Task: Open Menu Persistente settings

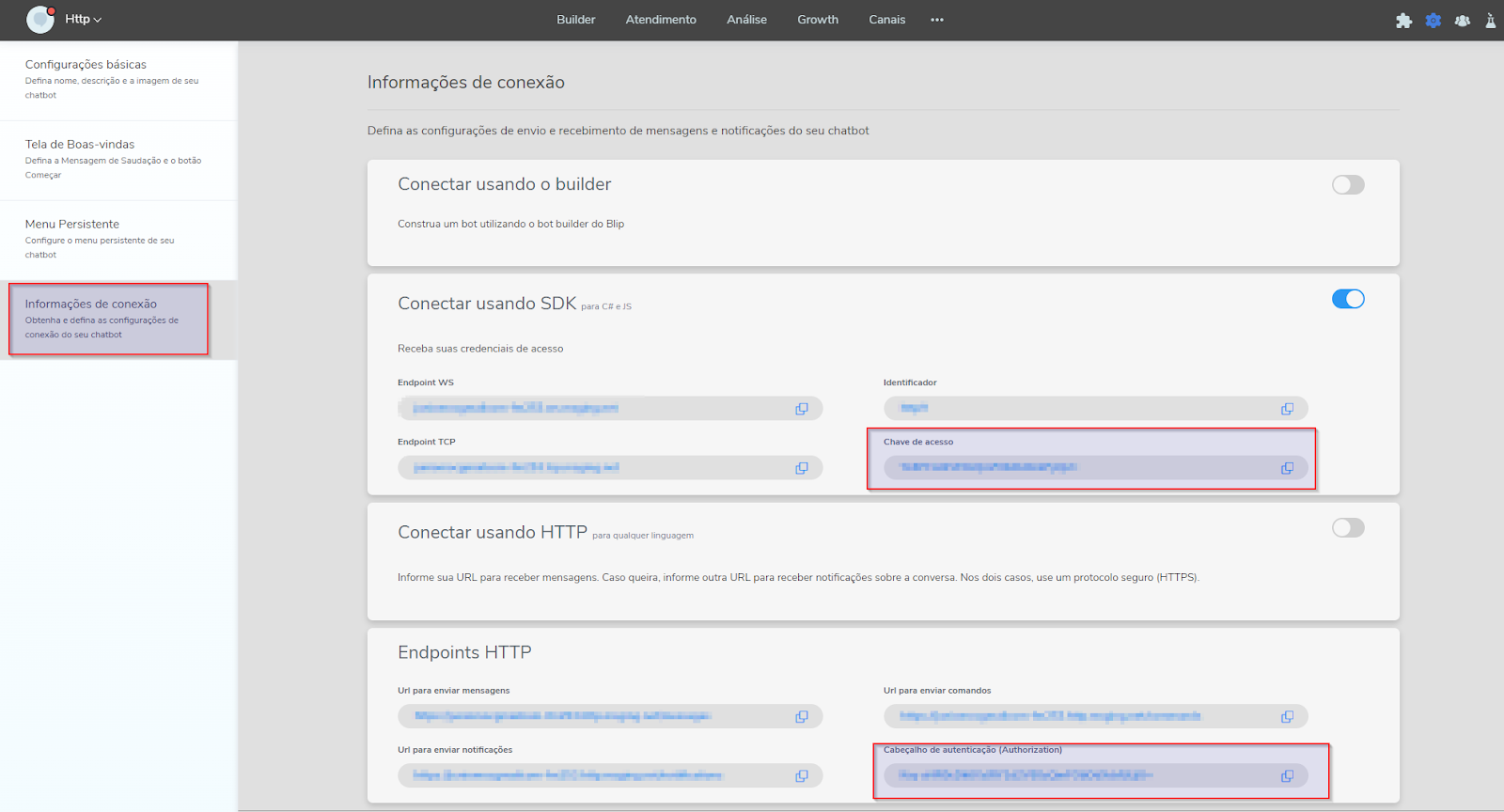Action: click(x=72, y=225)
